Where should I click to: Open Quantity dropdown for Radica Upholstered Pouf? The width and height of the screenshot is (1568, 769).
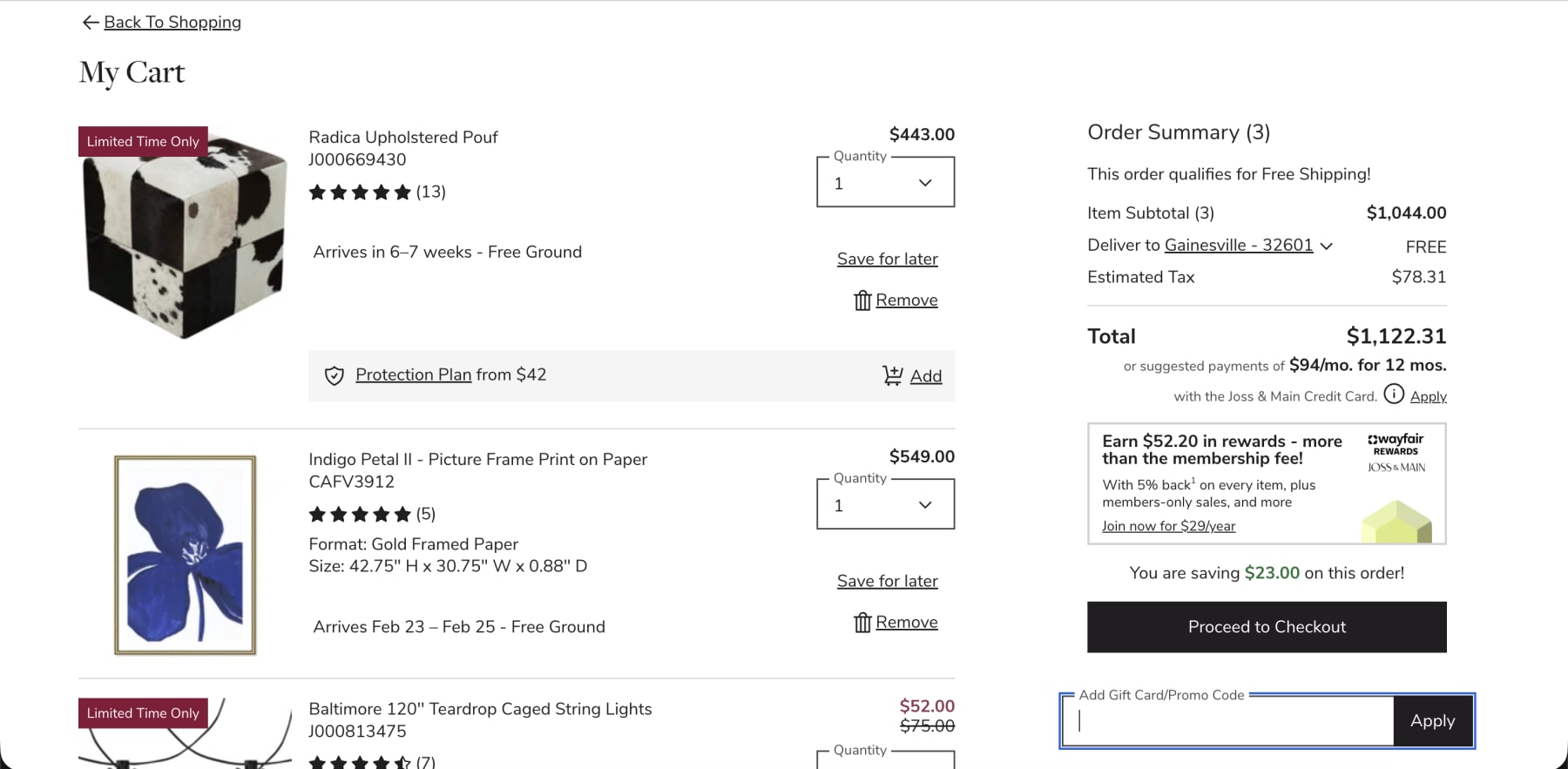click(x=885, y=183)
